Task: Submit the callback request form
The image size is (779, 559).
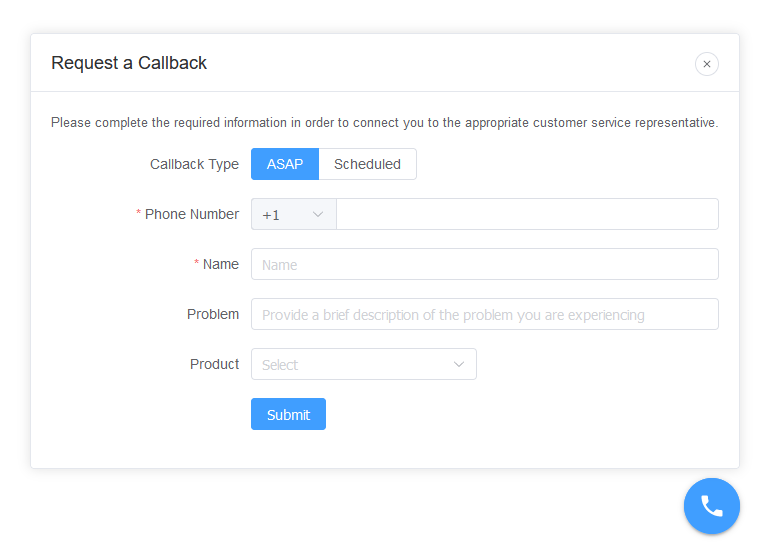Action: point(288,414)
